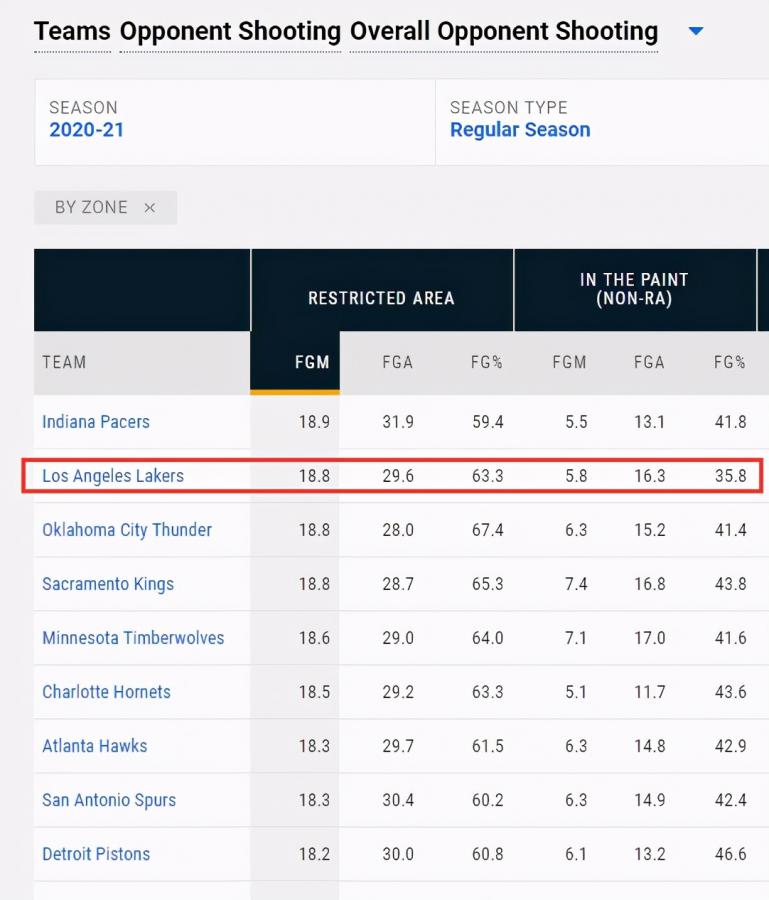Select Hornets paint FGA value 11.7
Screen dimensions: 769x900
[x=649, y=692]
